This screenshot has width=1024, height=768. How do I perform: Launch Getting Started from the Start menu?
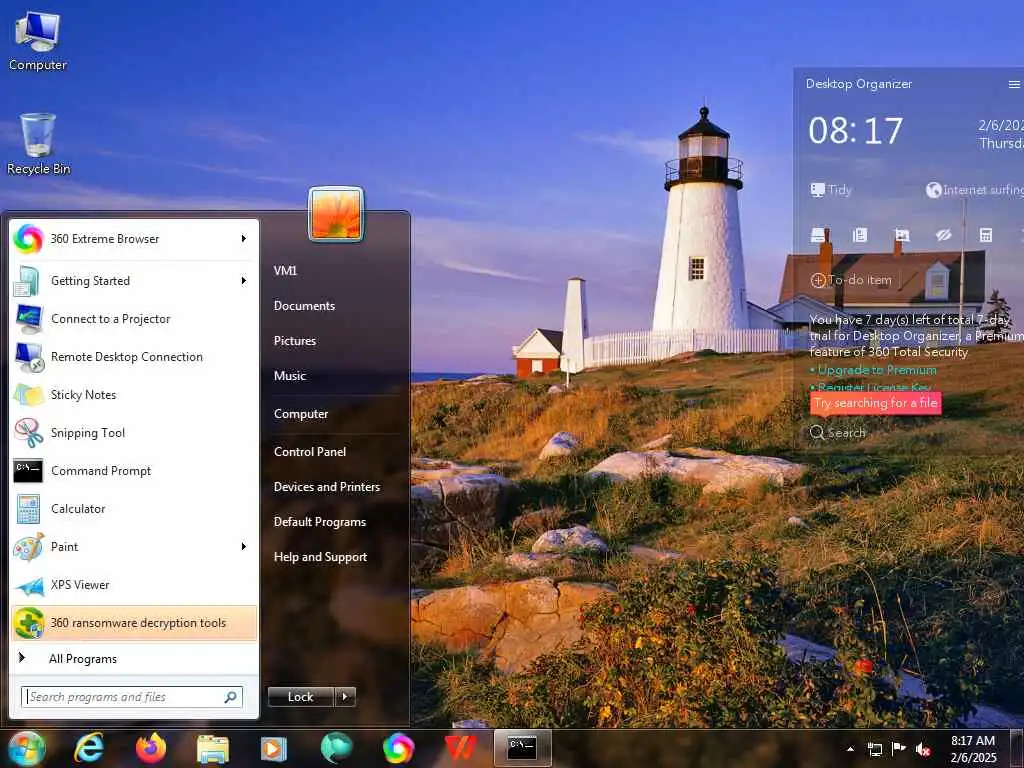[134, 281]
